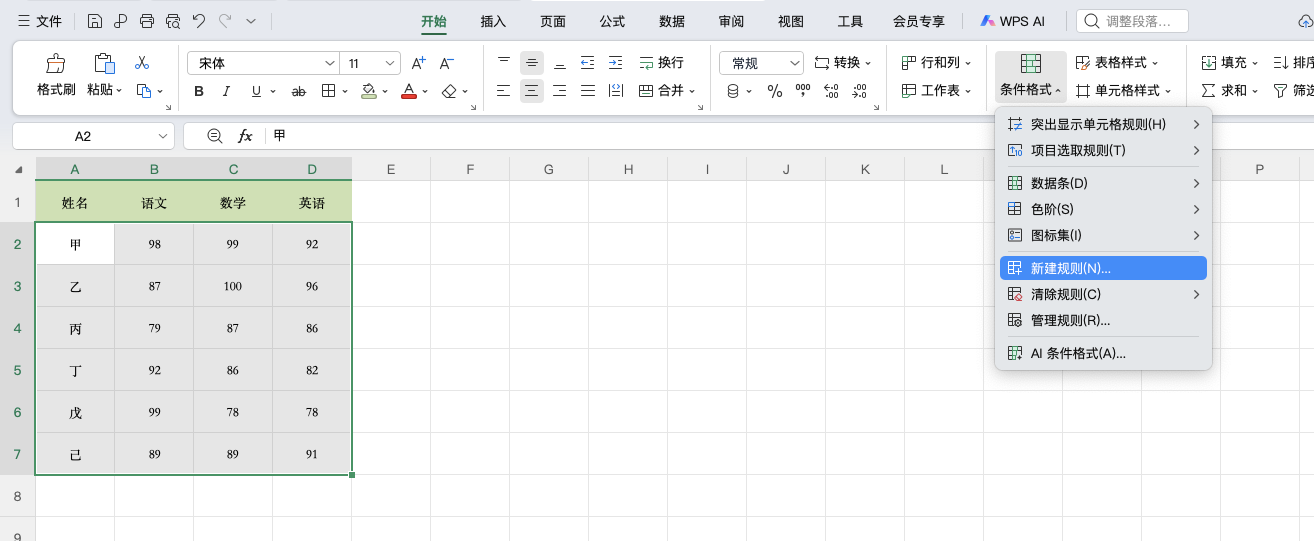Image resolution: width=1314 pixels, height=541 pixels.
Task: Click the Paste (粘贴) clipboard icon
Action: click(104, 64)
